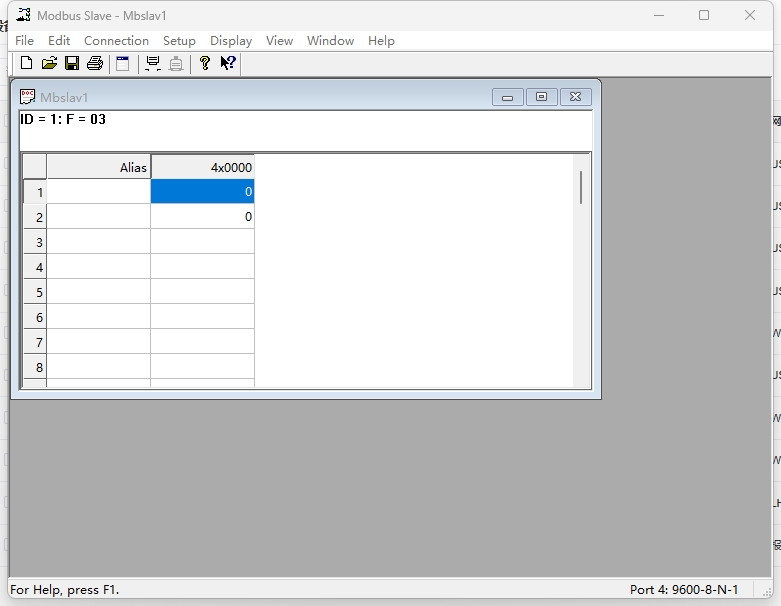
Task: Open the Setup menu
Action: [x=179, y=41]
